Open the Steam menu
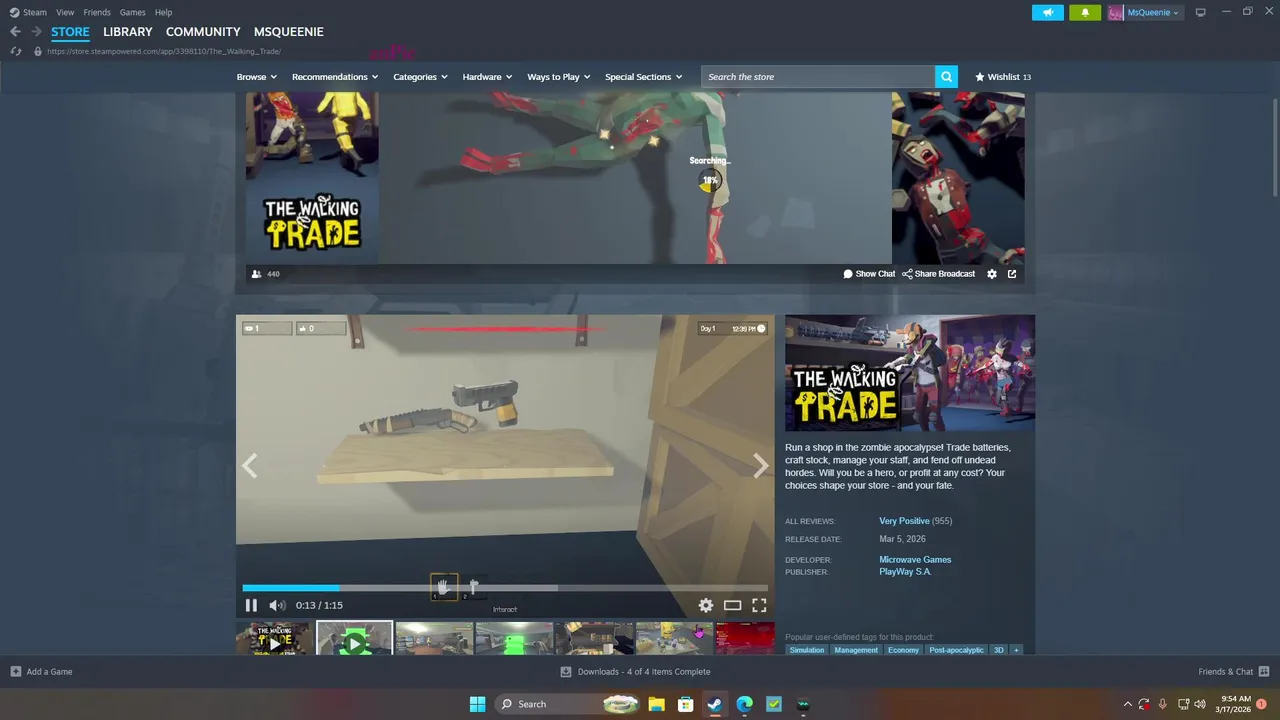This screenshot has width=1280, height=720. (28, 12)
